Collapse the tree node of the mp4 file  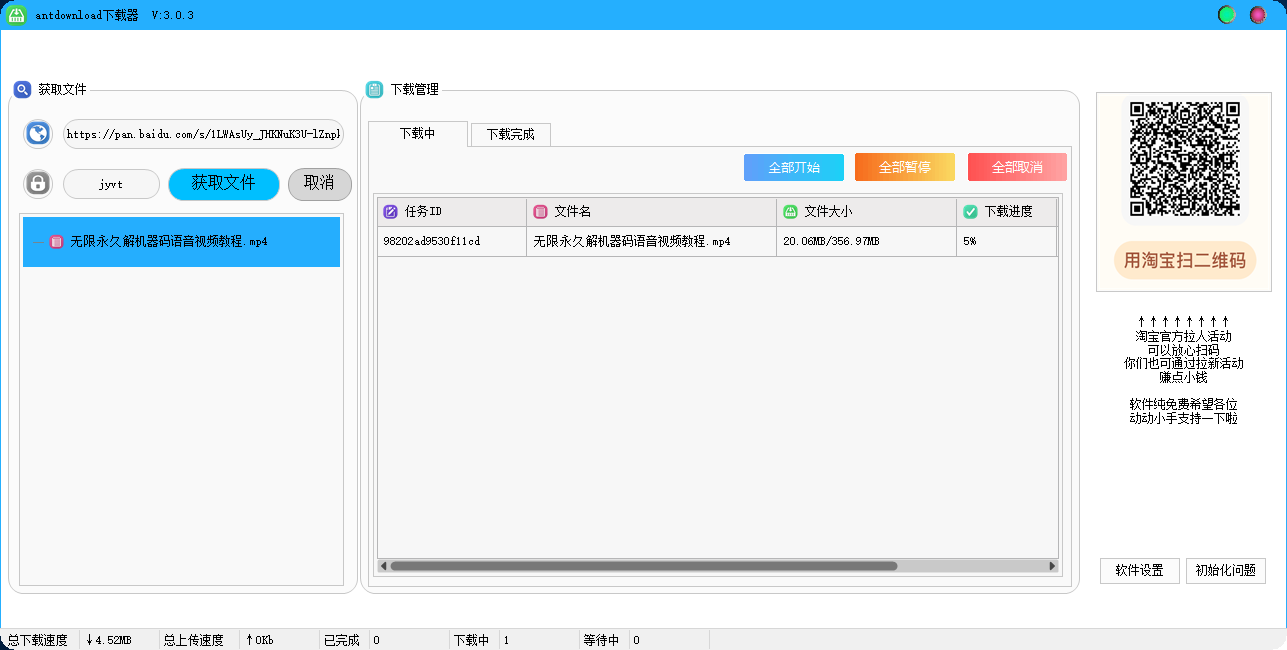coord(37,242)
